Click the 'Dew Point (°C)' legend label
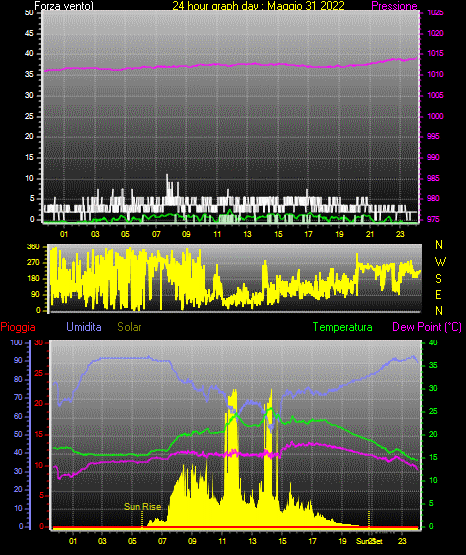The height and width of the screenshot is (555, 466). (x=427, y=327)
